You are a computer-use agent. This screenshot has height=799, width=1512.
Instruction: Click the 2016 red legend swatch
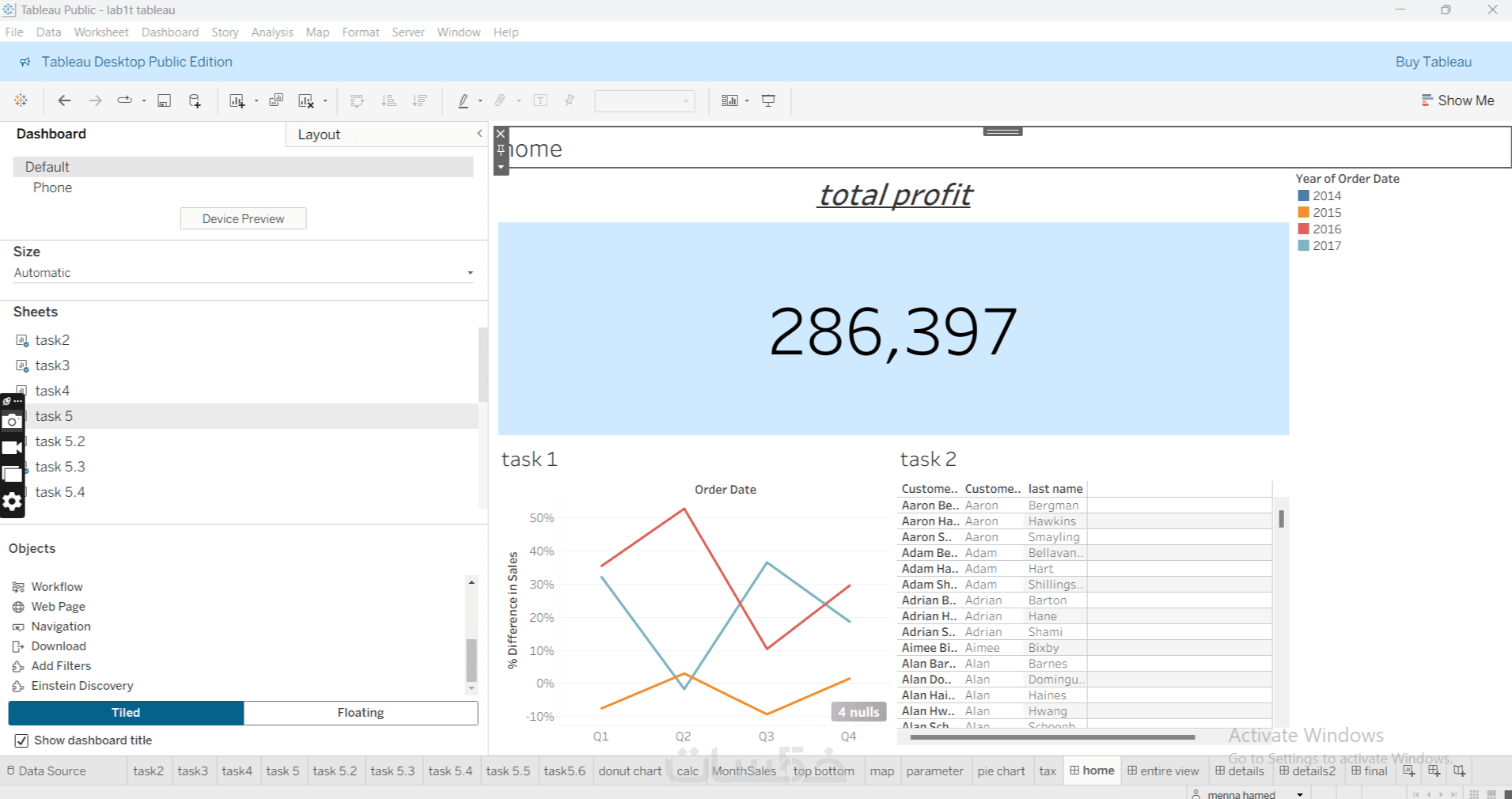click(x=1303, y=229)
